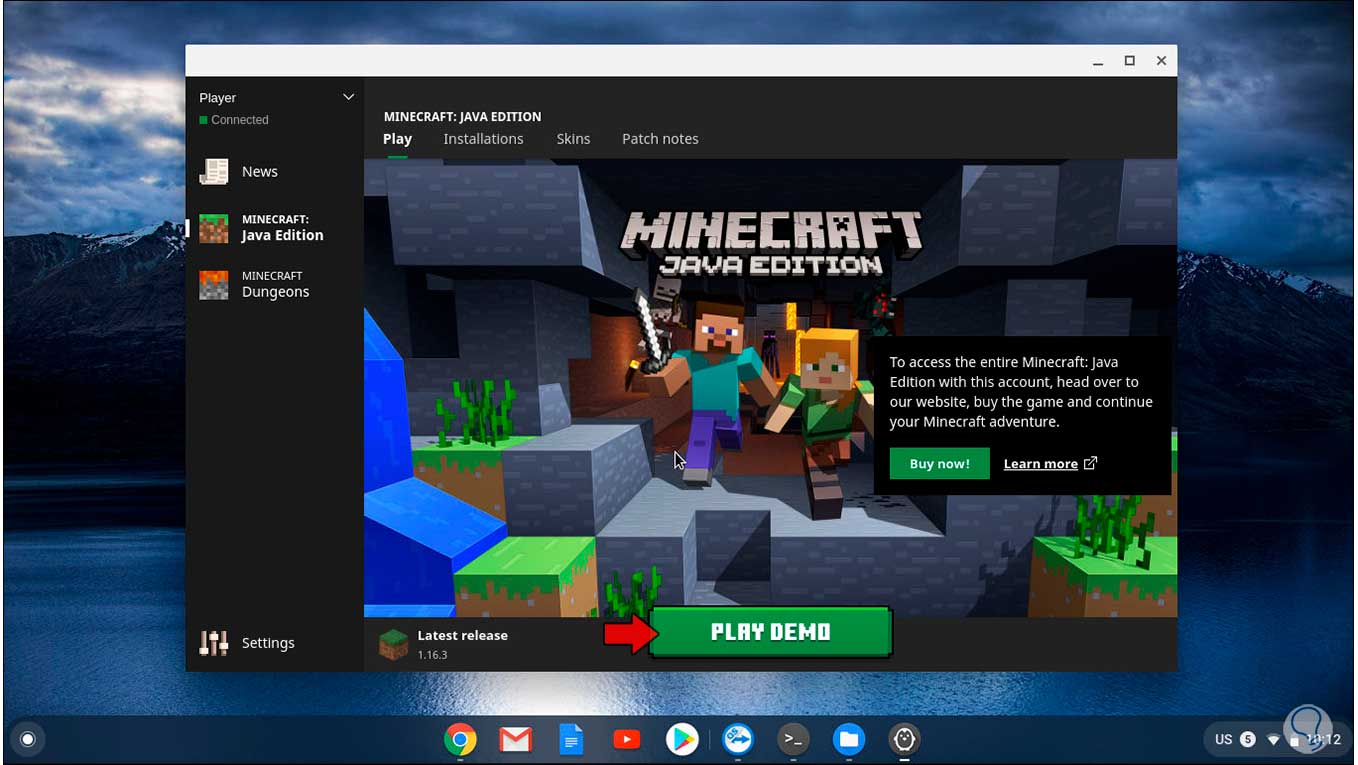The image size is (1358, 765).
Task: Switch to the Patch notes tab
Action: (660, 139)
